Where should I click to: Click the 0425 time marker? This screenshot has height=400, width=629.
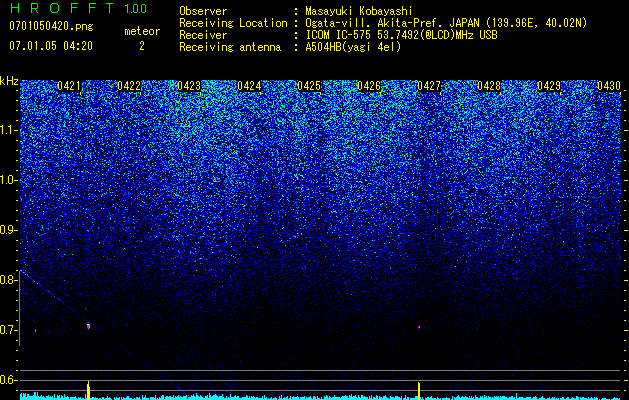click(309, 86)
